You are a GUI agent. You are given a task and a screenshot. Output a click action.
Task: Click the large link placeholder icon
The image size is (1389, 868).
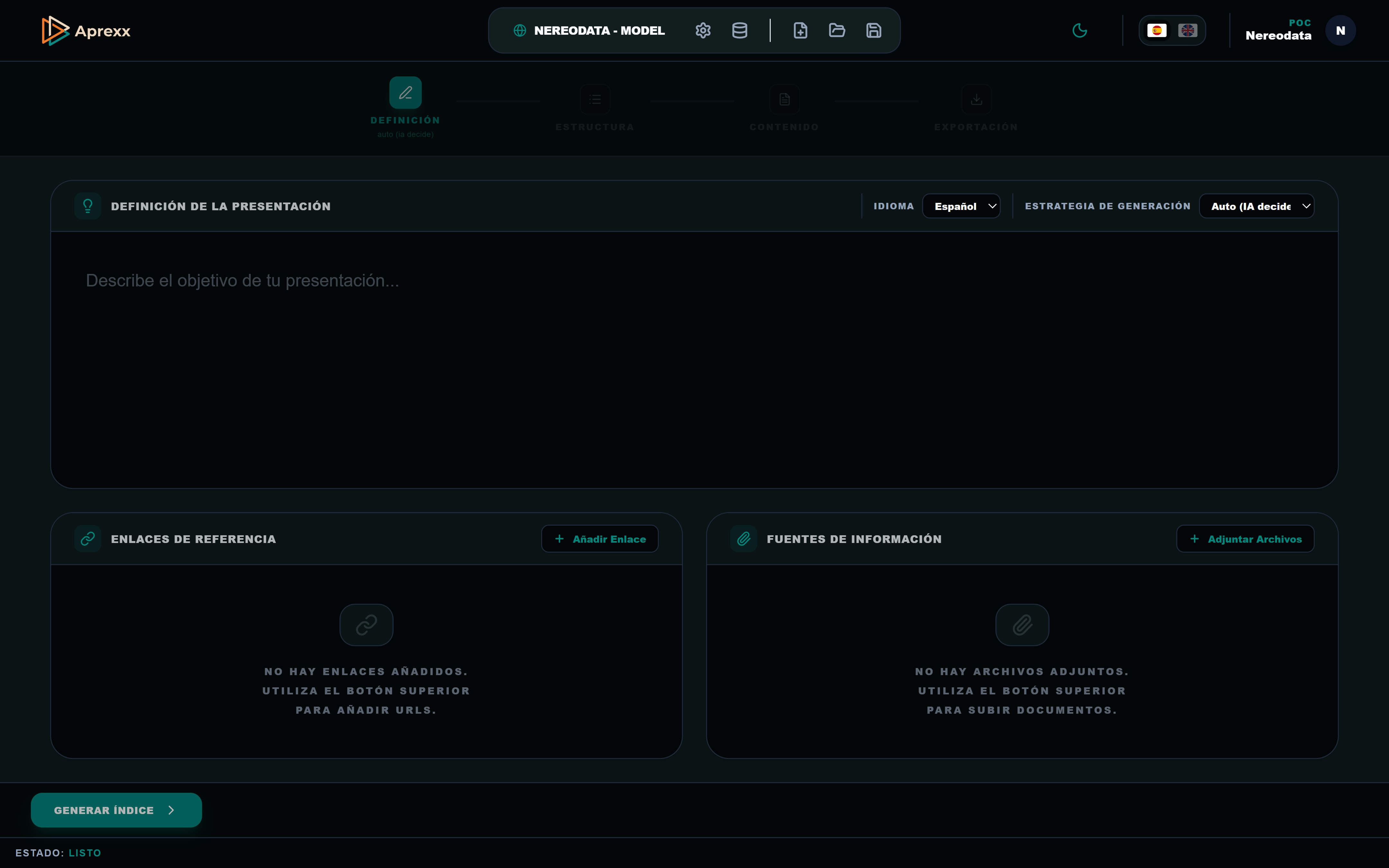(x=366, y=625)
